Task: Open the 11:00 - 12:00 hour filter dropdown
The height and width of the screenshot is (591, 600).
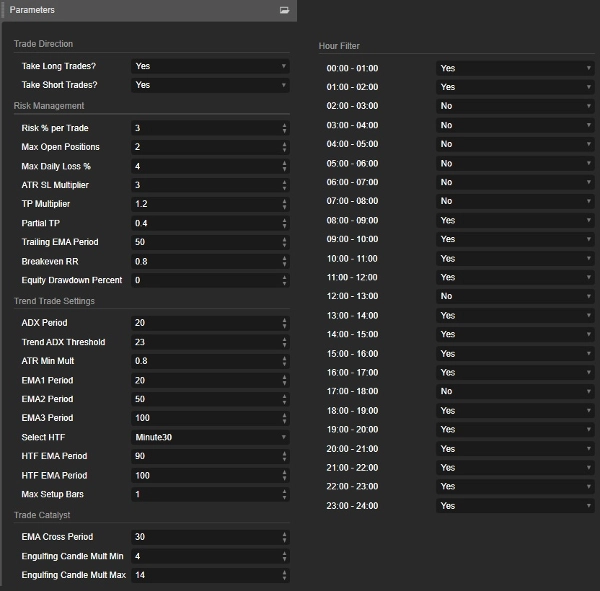Action: point(515,277)
